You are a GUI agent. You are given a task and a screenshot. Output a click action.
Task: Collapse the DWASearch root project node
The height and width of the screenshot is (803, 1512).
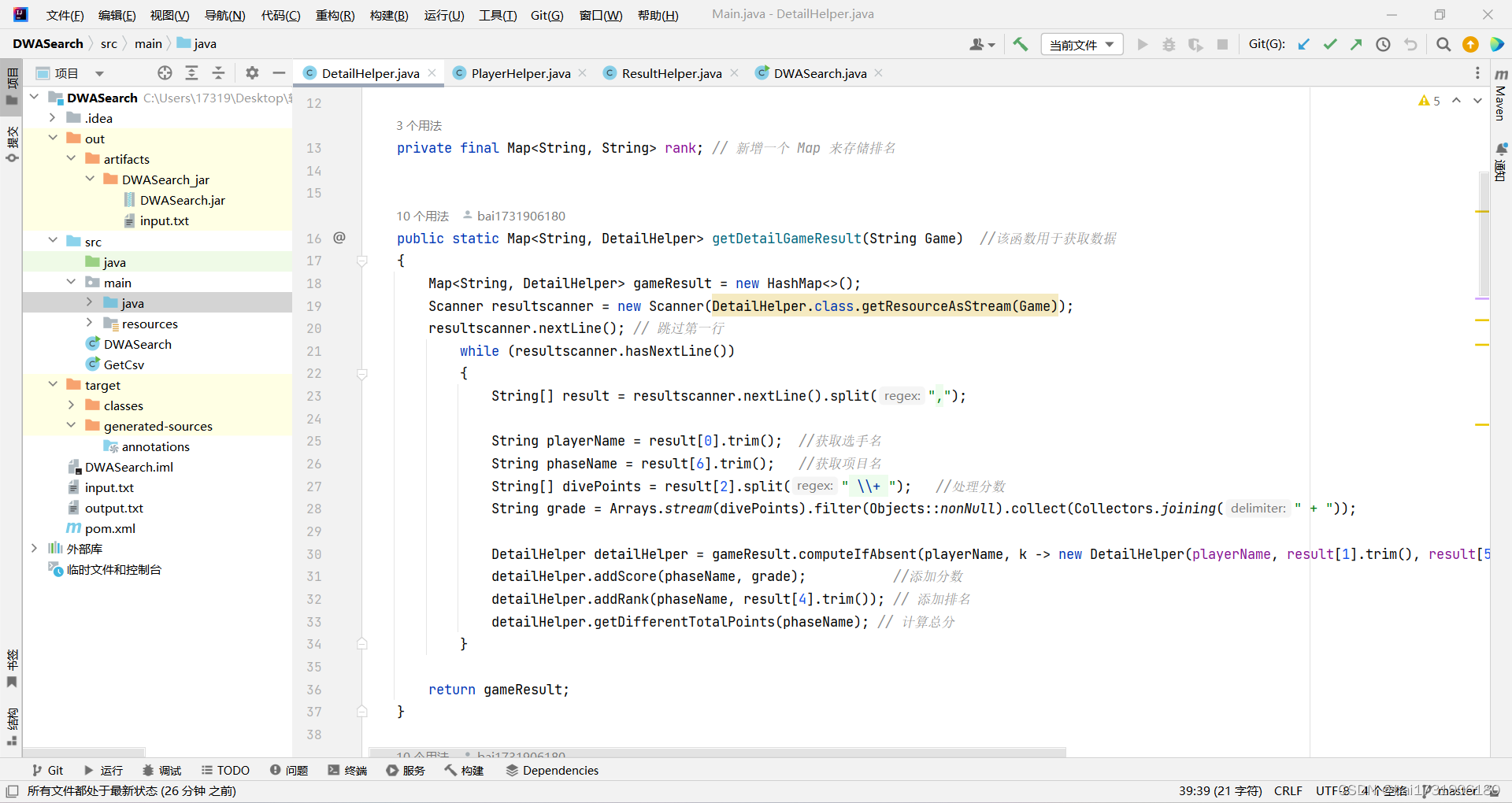pos(34,97)
